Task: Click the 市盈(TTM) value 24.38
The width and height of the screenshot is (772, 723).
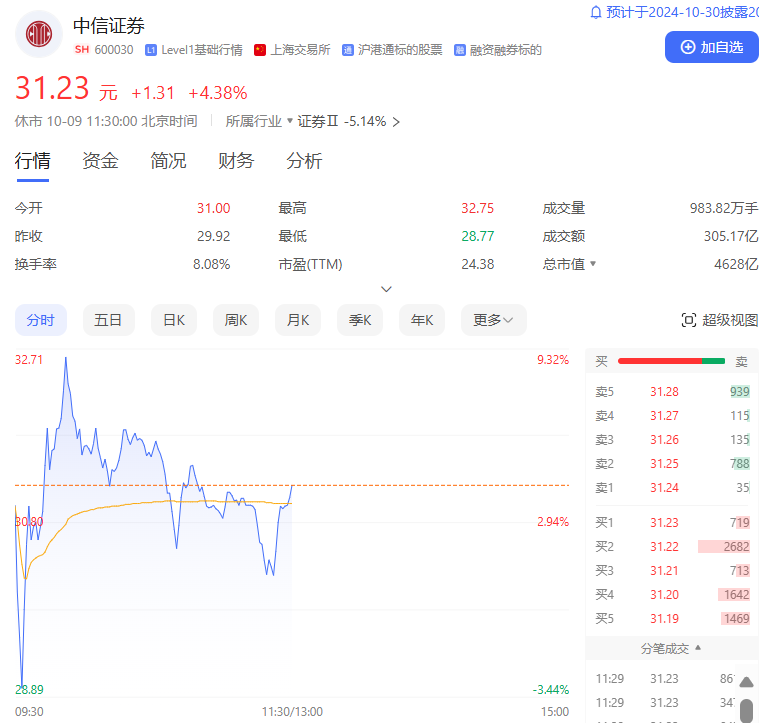Action: click(x=478, y=264)
